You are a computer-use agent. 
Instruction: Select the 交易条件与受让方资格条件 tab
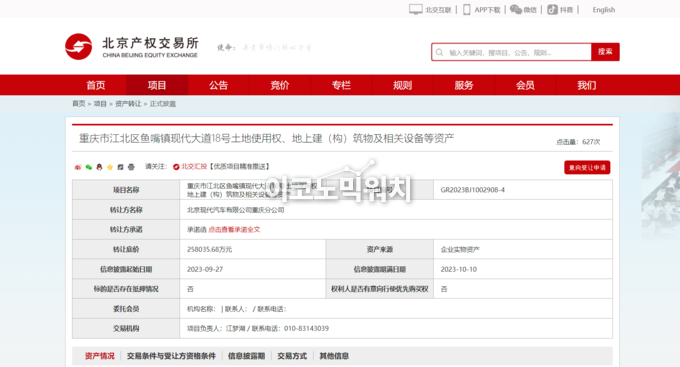[x=171, y=356]
